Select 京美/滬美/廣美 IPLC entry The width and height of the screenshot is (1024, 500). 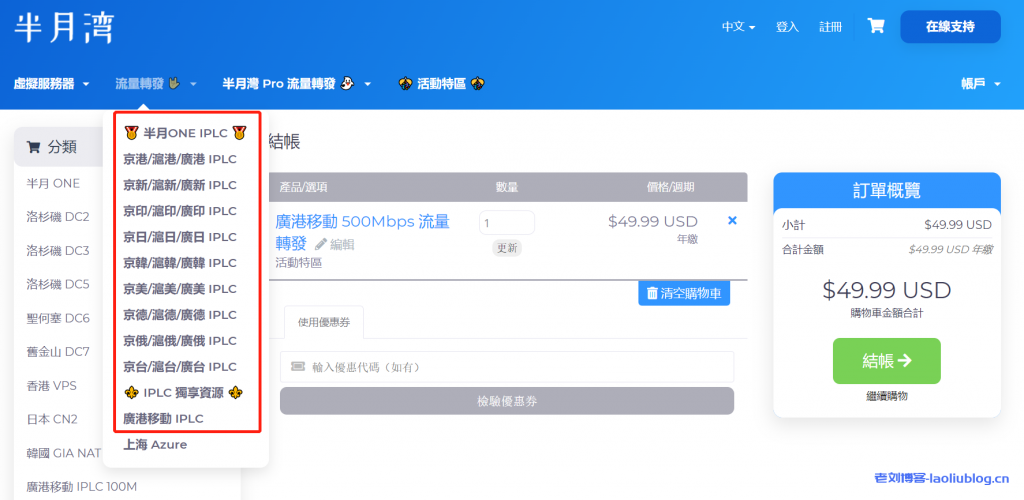coord(180,289)
